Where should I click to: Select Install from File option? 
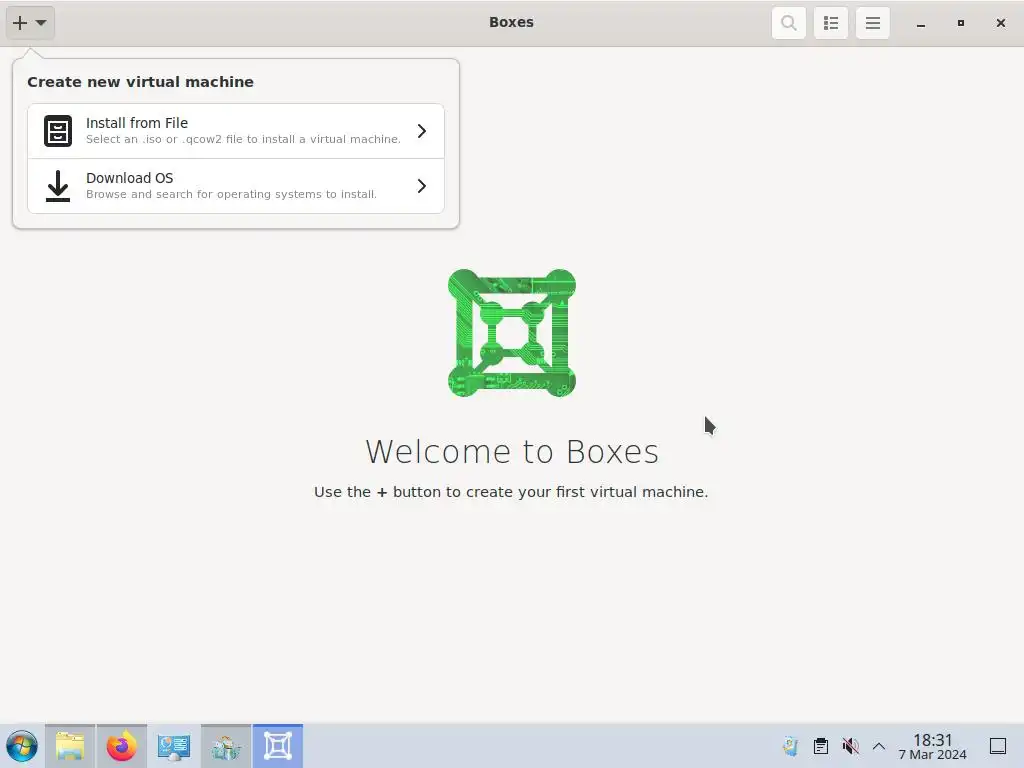coord(236,131)
